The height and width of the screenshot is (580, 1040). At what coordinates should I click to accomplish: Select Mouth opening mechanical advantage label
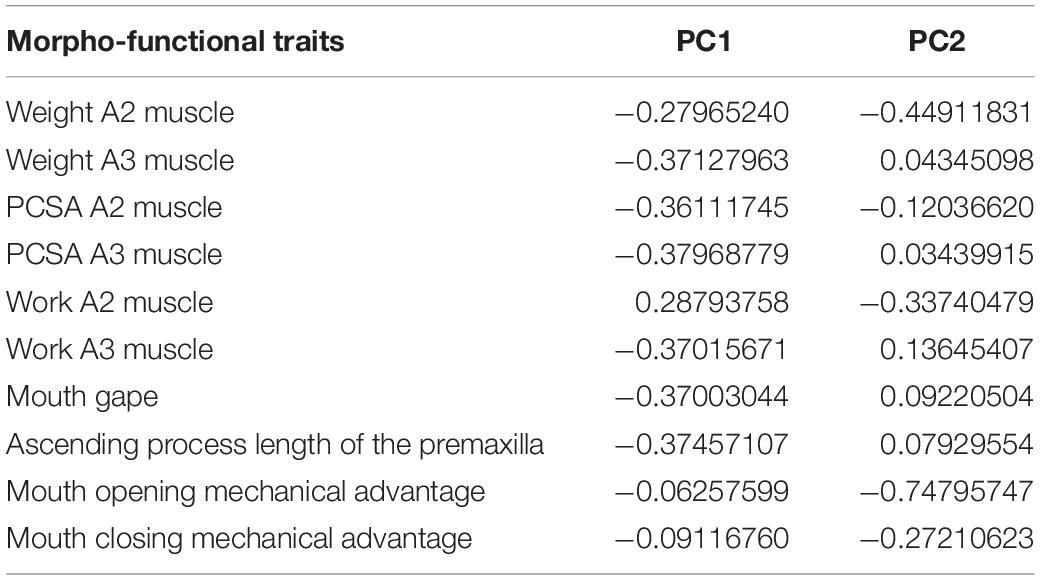point(245,492)
